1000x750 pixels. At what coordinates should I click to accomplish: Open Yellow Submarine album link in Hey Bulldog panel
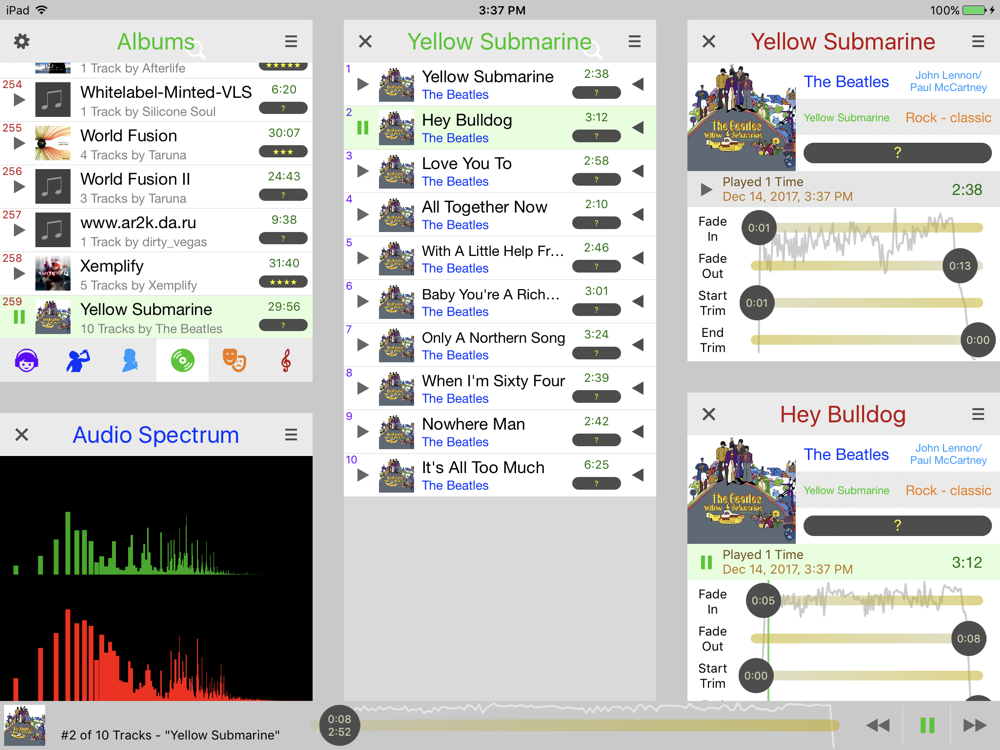point(846,490)
